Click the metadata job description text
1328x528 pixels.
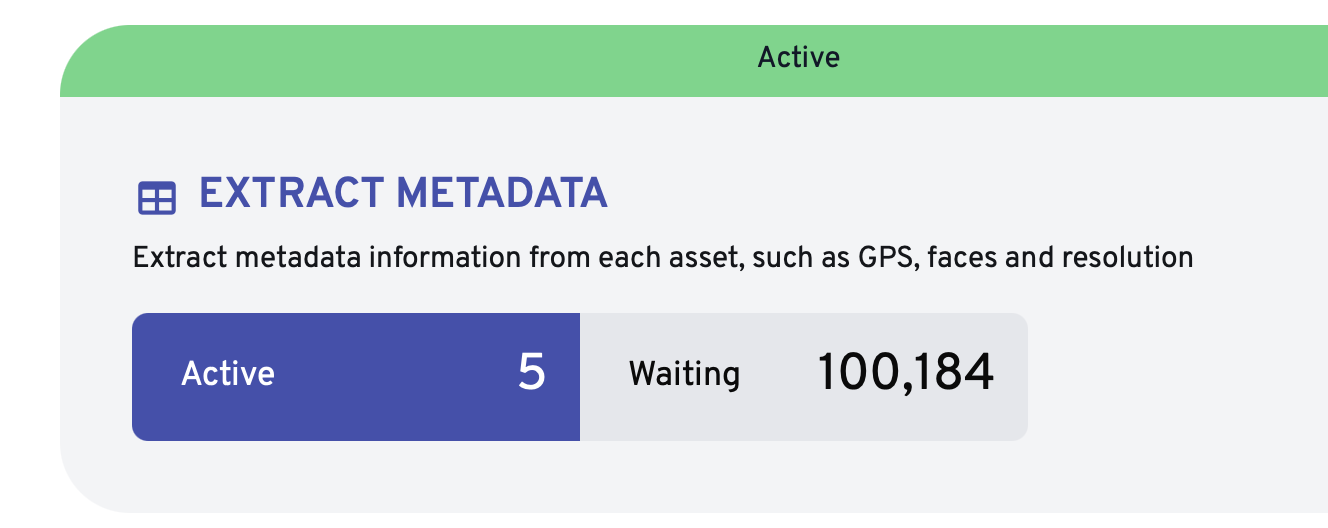coord(662,258)
